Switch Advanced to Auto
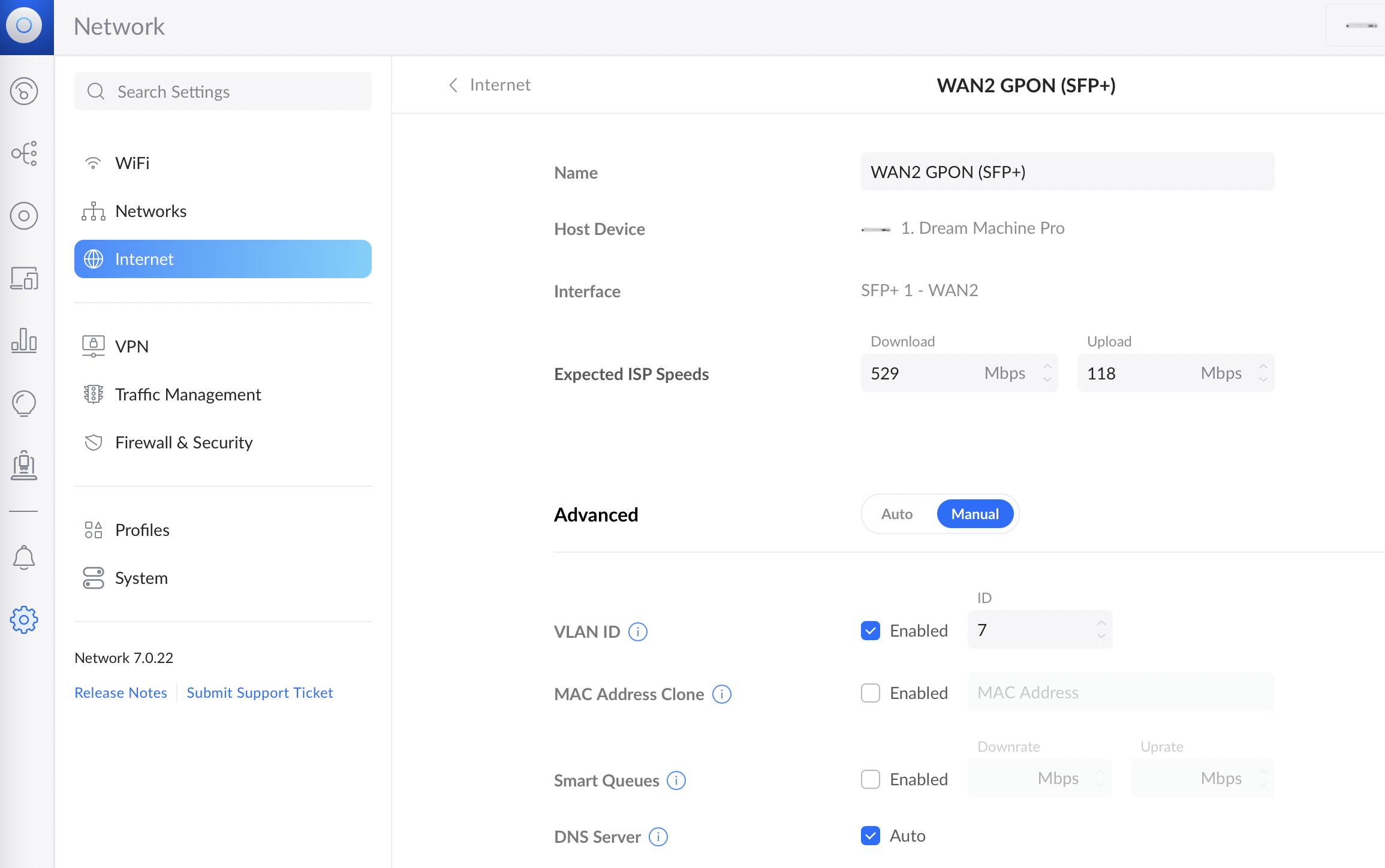Screen dimensions: 1385x868 coord(897,514)
